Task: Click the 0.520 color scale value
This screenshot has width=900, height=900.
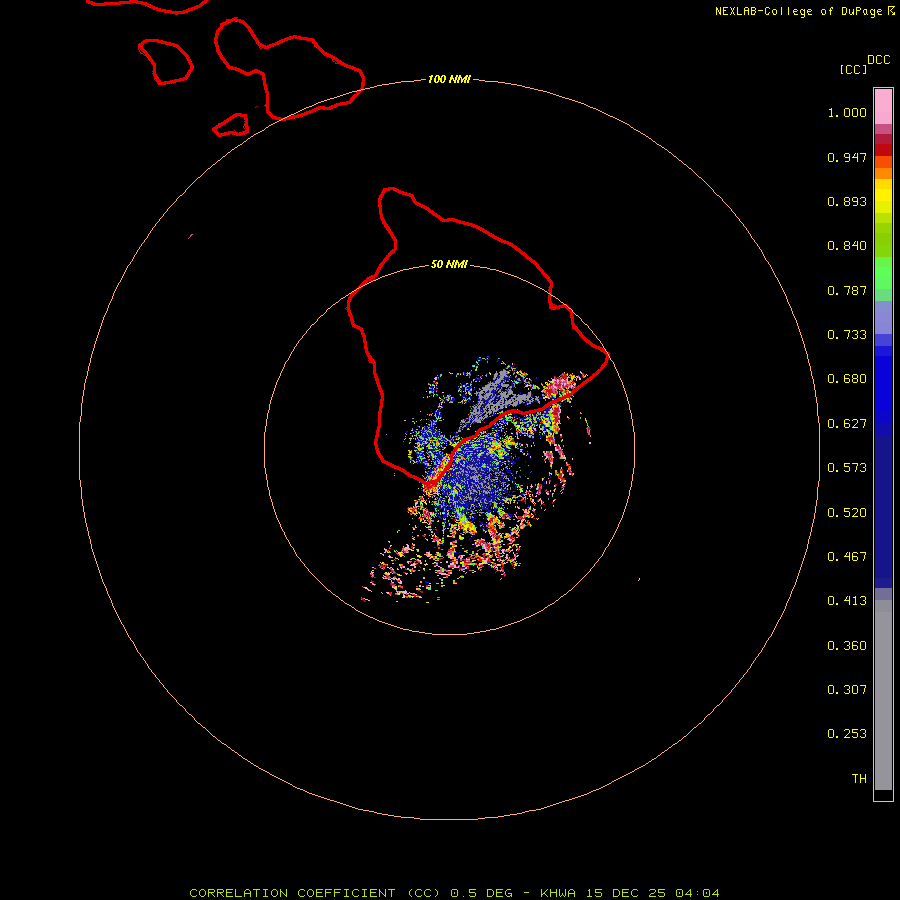Action: click(x=847, y=513)
